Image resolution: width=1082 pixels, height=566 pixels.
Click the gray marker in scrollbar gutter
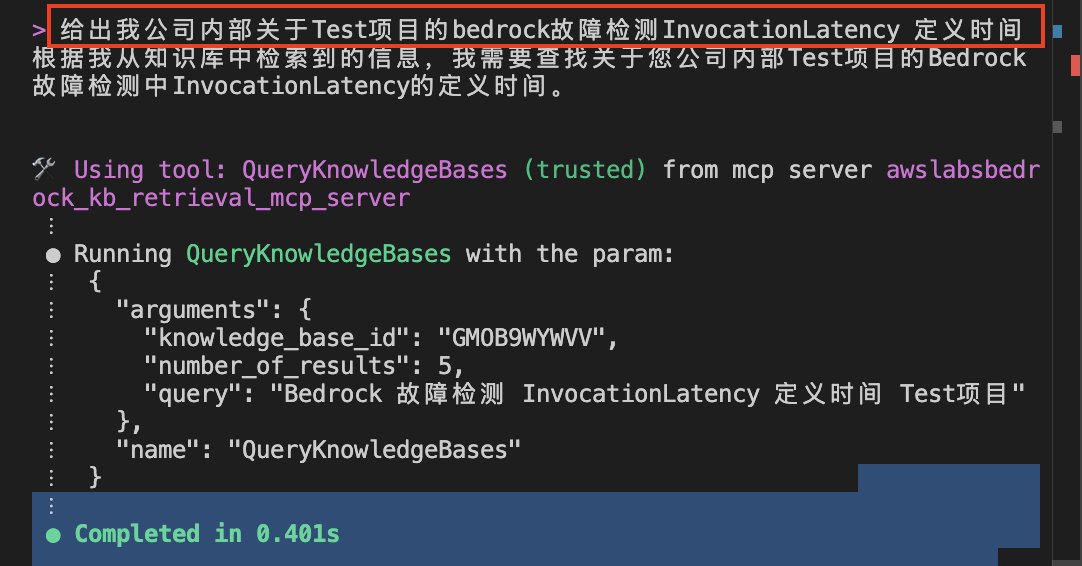(1057, 127)
